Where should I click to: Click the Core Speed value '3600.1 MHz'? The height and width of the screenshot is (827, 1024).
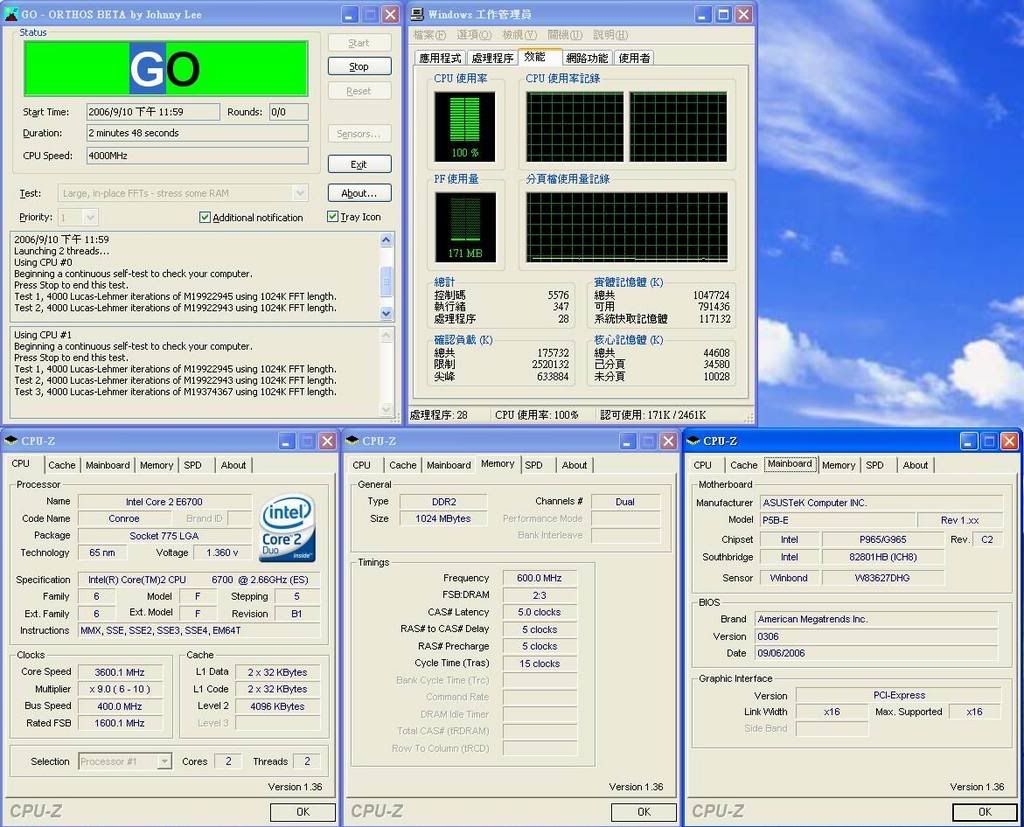pos(120,672)
